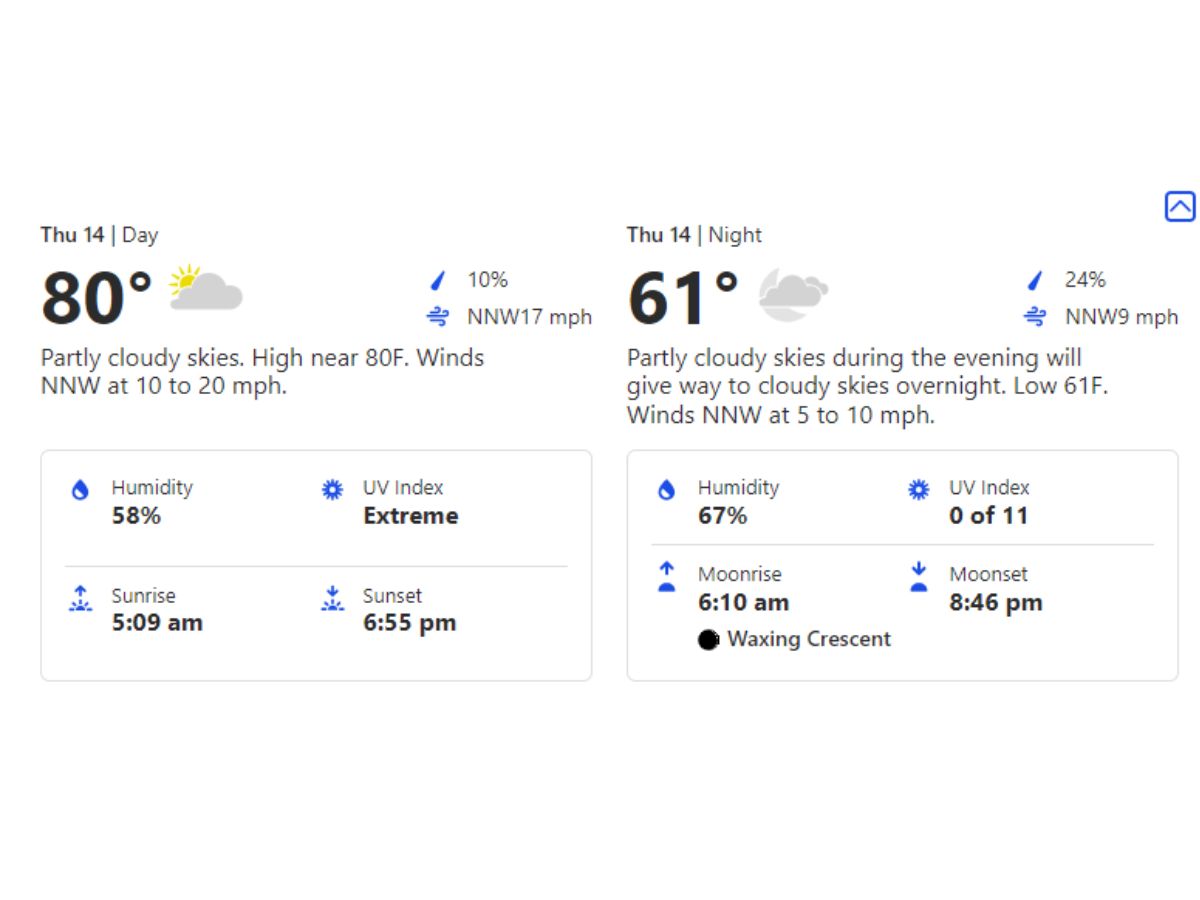Click the wind icon beside NNW17 mph
1200x900 pixels.
438,317
